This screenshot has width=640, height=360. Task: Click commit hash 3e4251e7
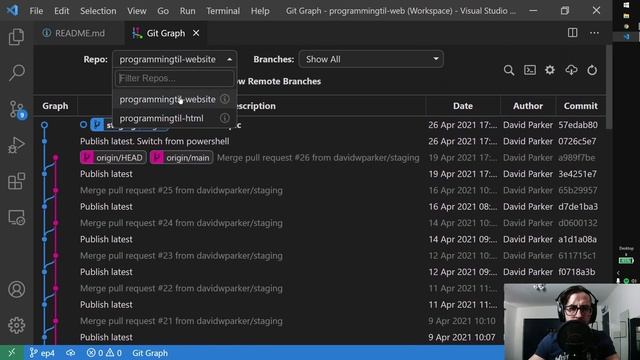[x=578, y=174]
